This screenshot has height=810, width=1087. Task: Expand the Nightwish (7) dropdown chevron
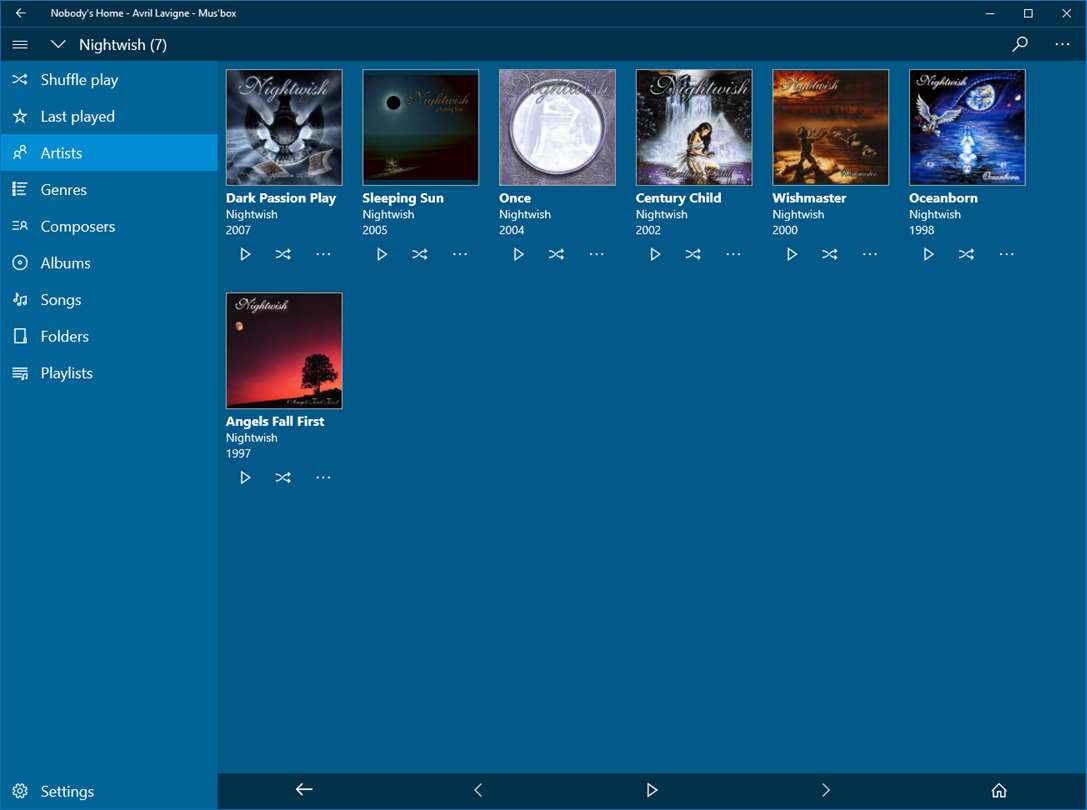pyautogui.click(x=58, y=44)
